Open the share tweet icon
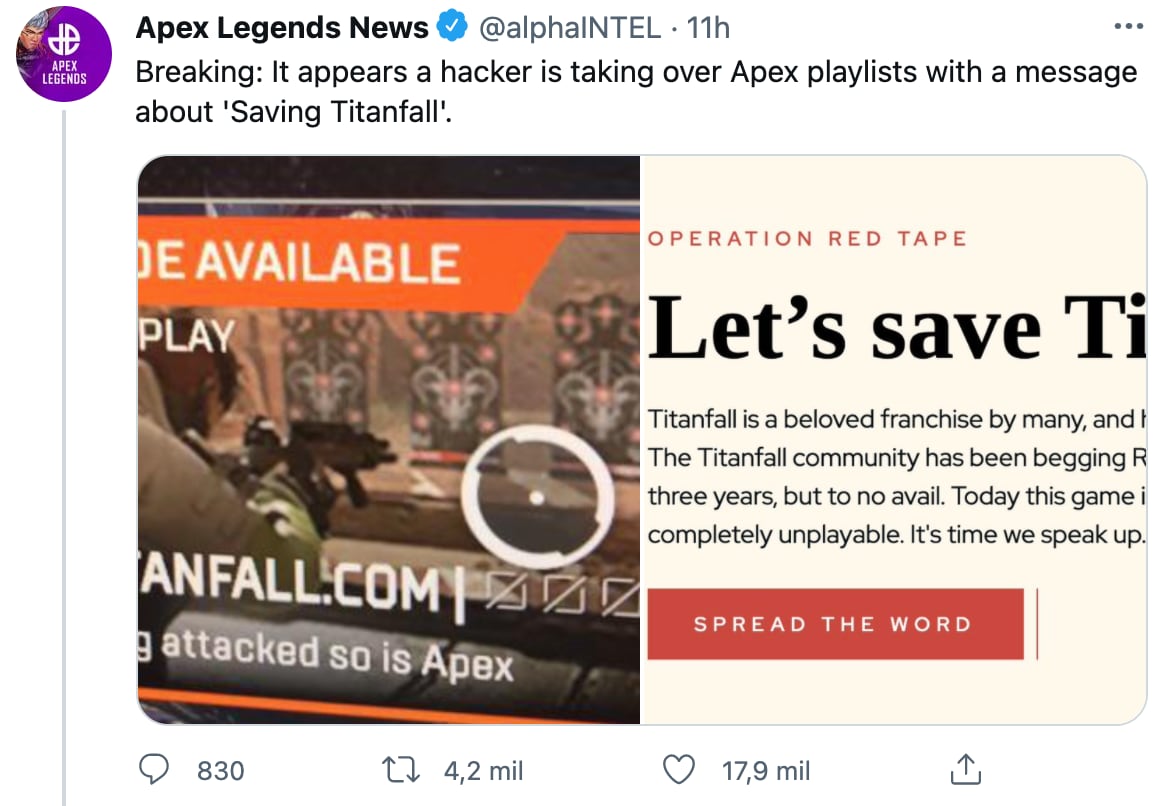Viewport: 1170px width, 806px height. pos(961,769)
